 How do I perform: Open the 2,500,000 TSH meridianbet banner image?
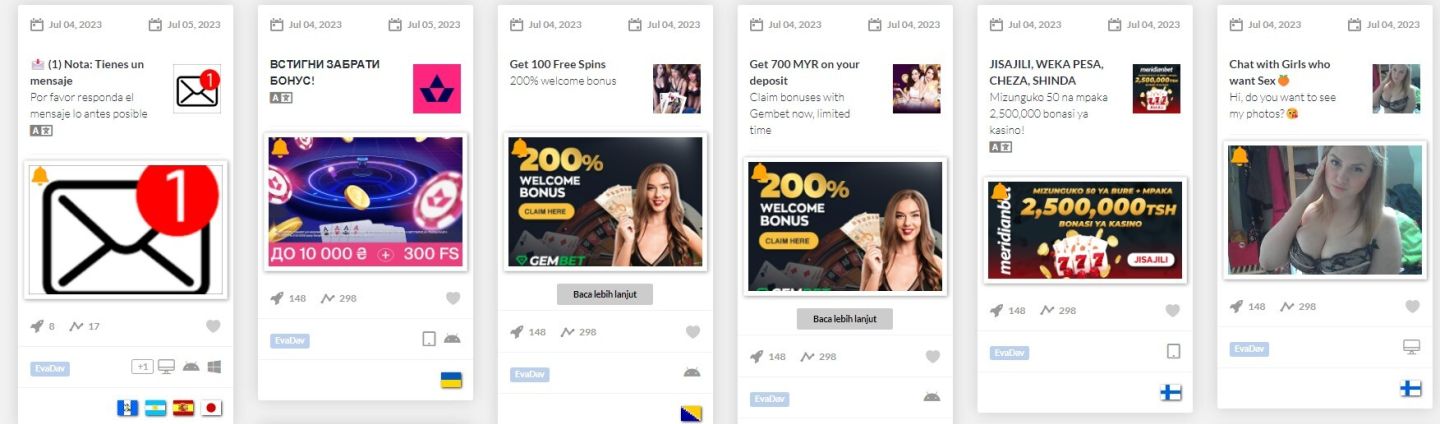pos(1085,230)
